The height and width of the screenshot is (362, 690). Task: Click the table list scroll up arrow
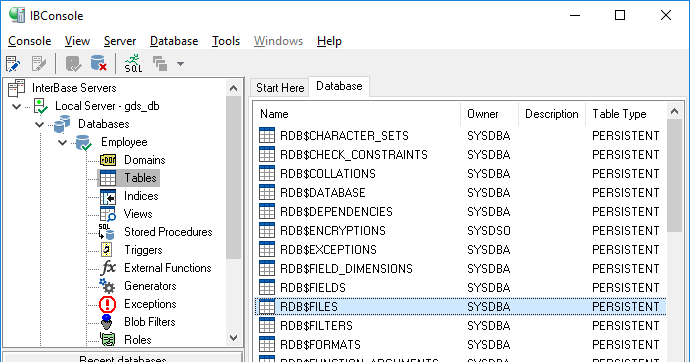pyautogui.click(x=674, y=111)
